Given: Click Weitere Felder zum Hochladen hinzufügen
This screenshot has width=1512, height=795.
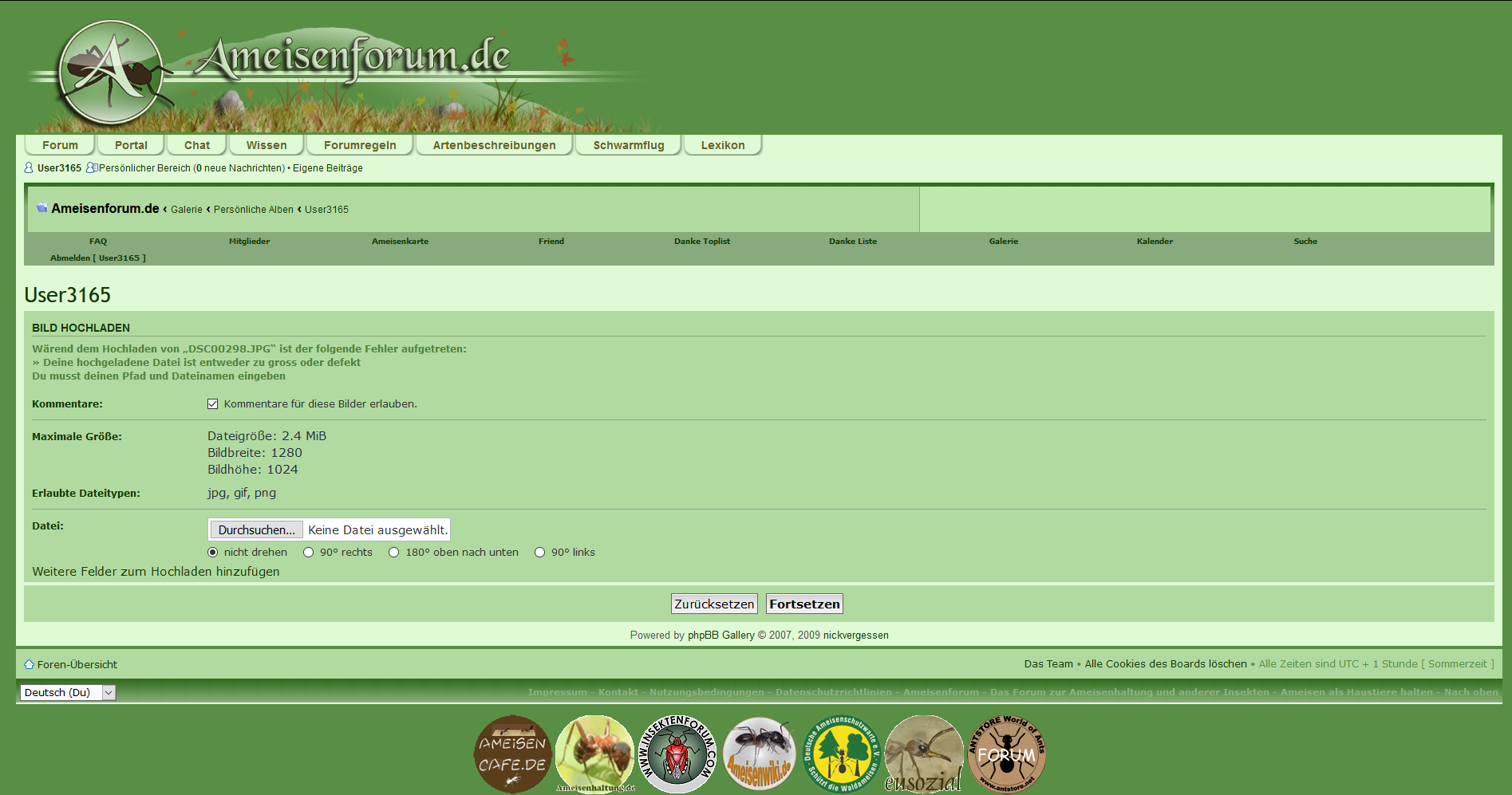Looking at the screenshot, I should click(x=156, y=572).
